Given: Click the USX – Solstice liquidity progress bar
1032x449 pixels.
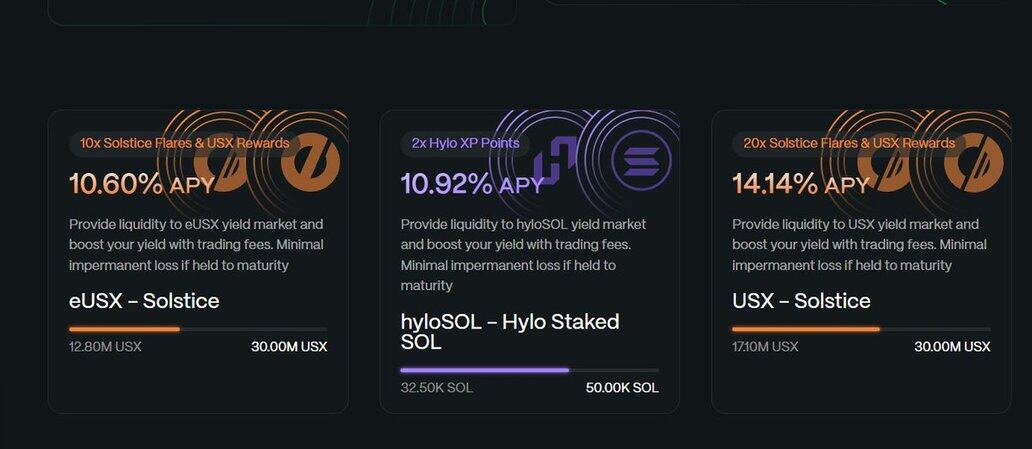Looking at the screenshot, I should point(860,328).
